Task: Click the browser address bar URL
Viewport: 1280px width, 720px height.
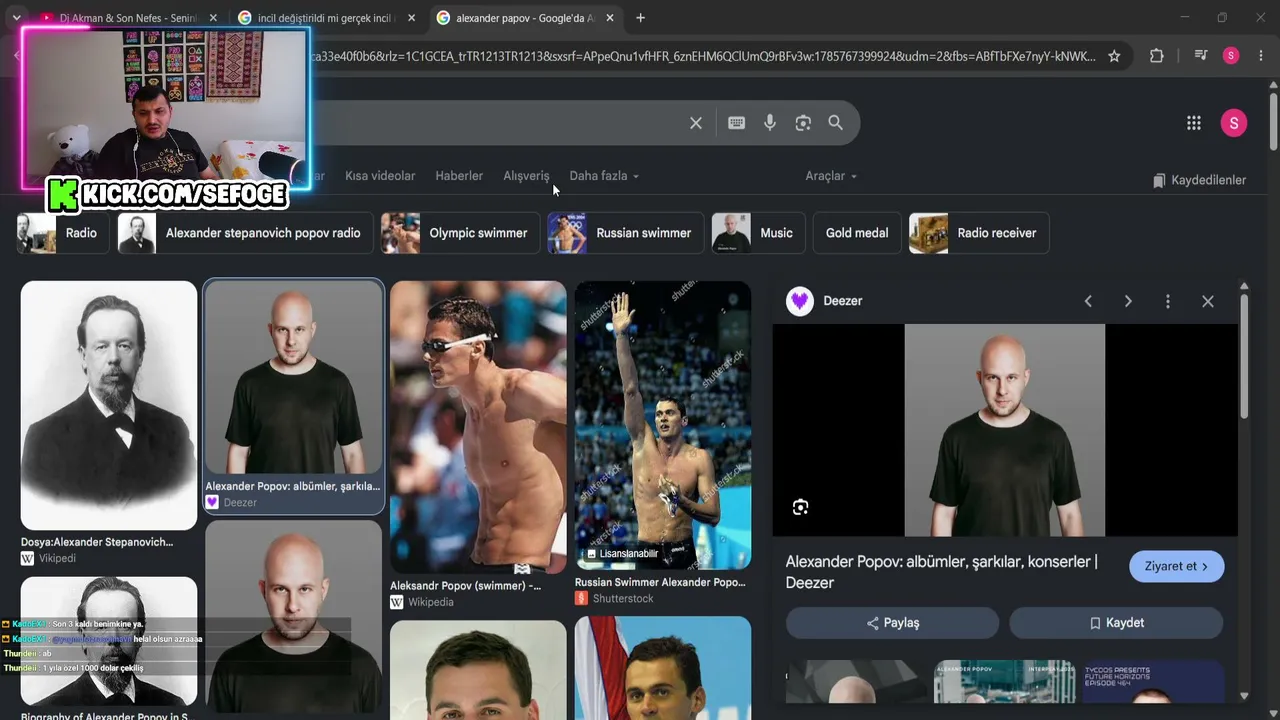Action: point(700,56)
